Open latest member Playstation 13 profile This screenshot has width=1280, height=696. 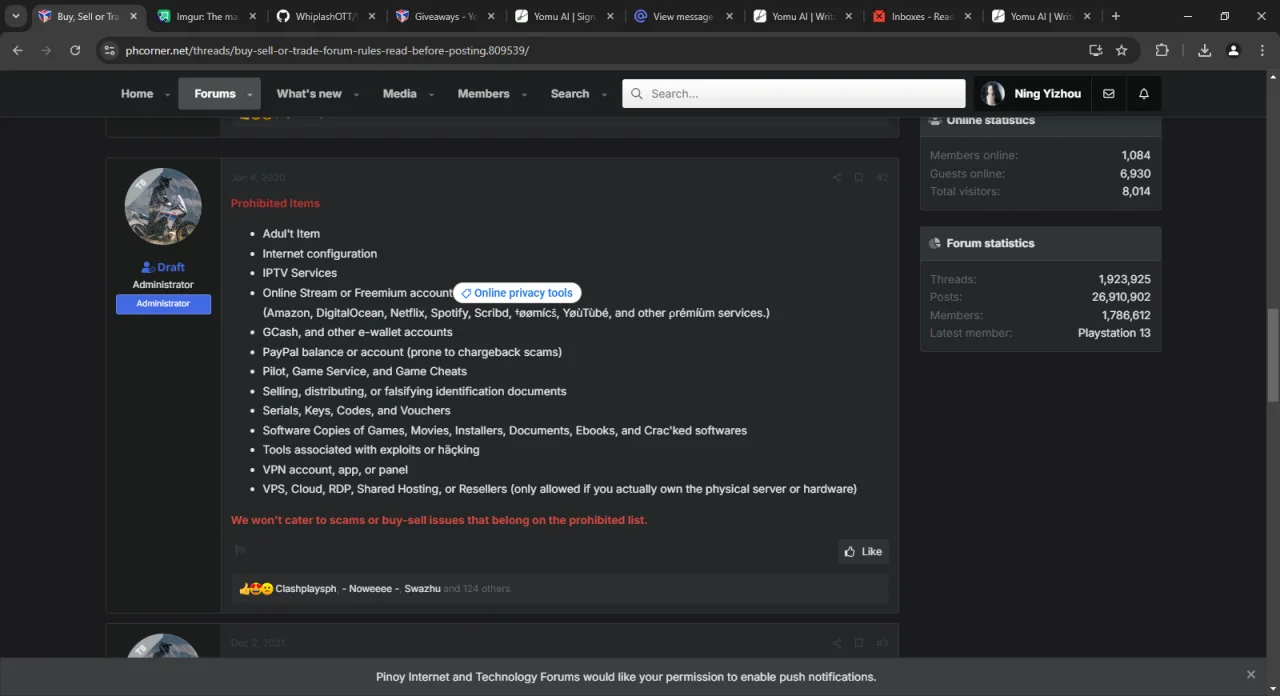(x=1114, y=333)
